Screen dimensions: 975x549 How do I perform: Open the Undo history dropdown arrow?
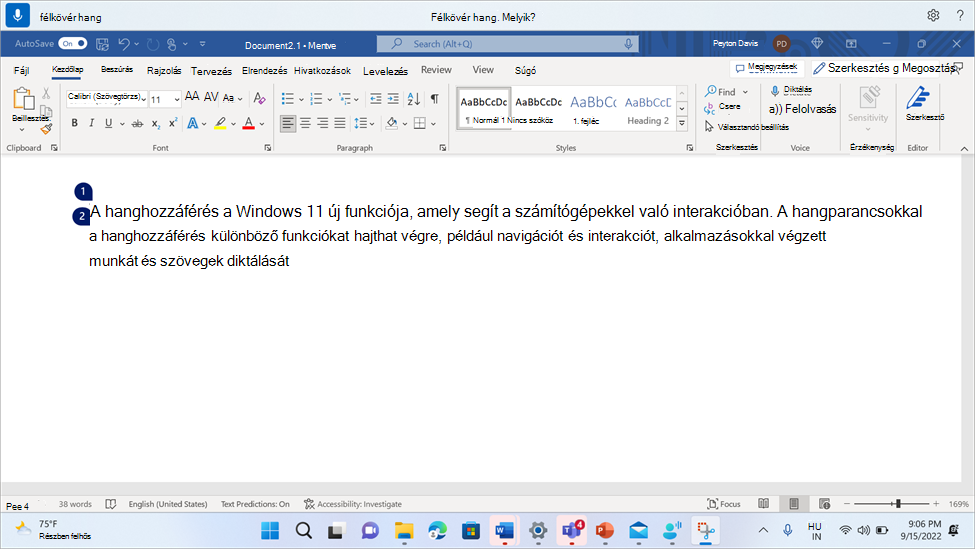(x=136, y=44)
